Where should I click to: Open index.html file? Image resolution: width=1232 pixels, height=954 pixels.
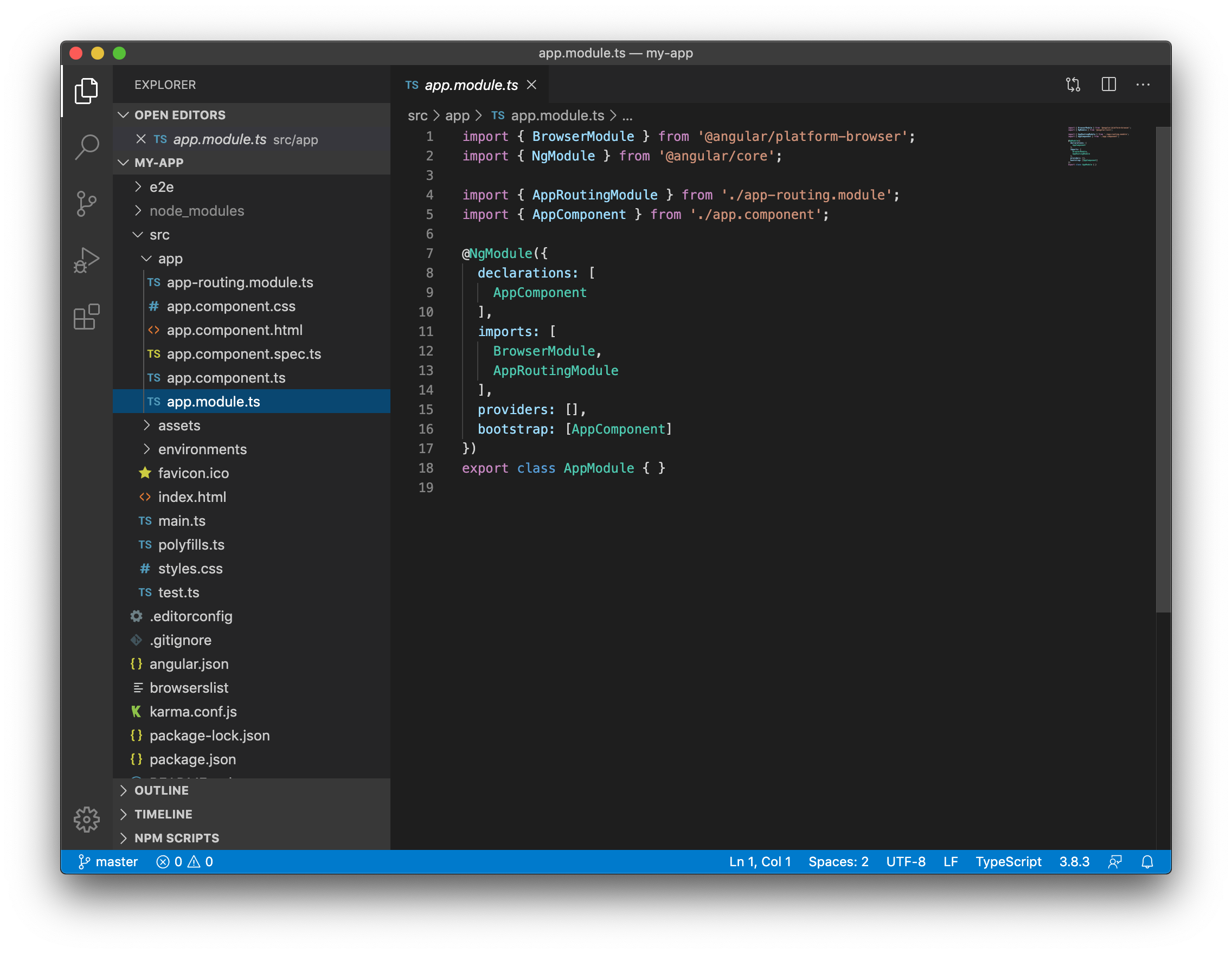point(252,497)
